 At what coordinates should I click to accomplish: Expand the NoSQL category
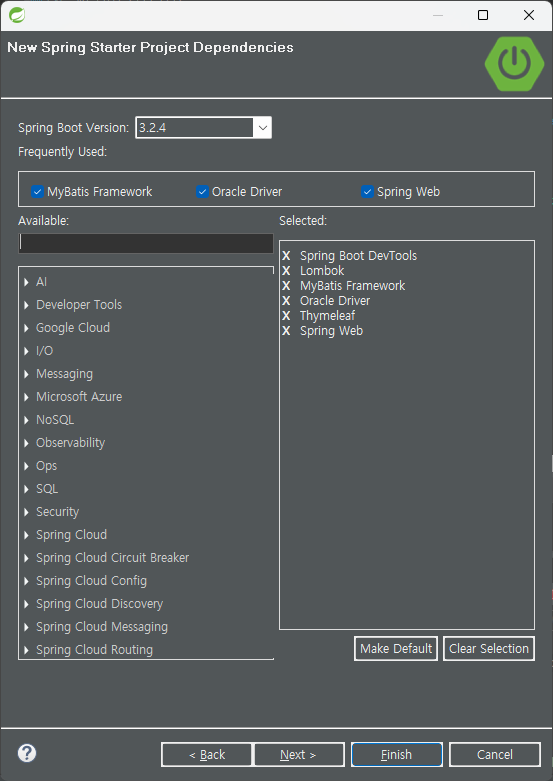pyautogui.click(x=26, y=420)
